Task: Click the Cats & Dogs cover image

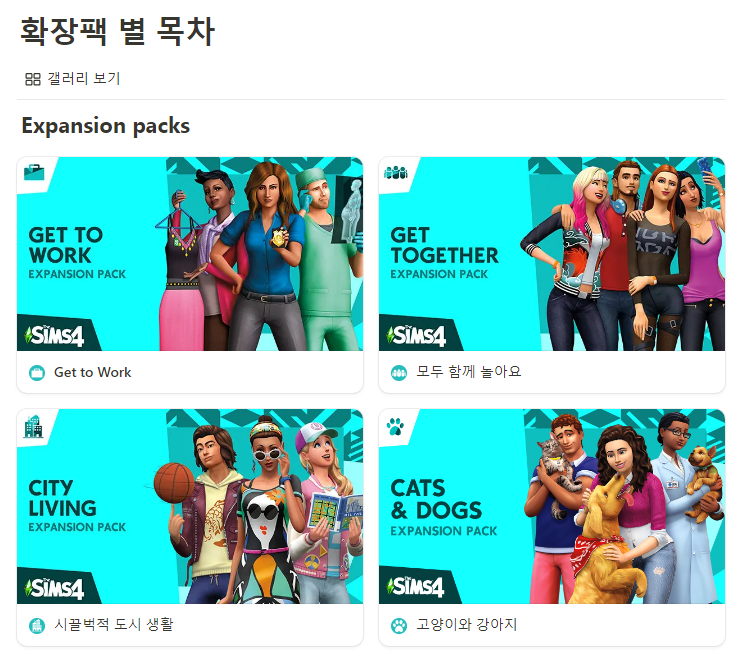Action: tap(552, 506)
